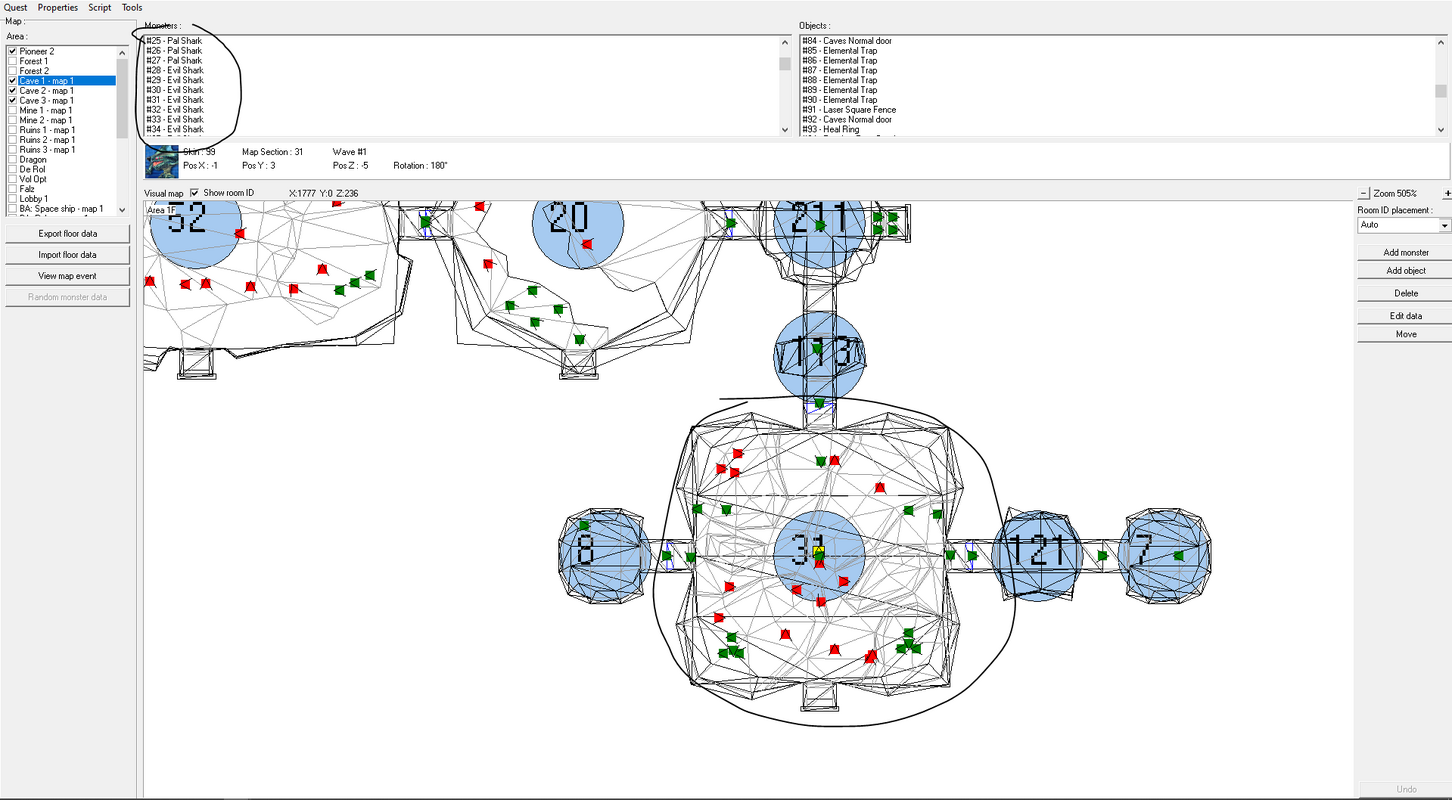The width and height of the screenshot is (1452, 800).
Task: Click the room 113 blue circle
Action: click(819, 354)
